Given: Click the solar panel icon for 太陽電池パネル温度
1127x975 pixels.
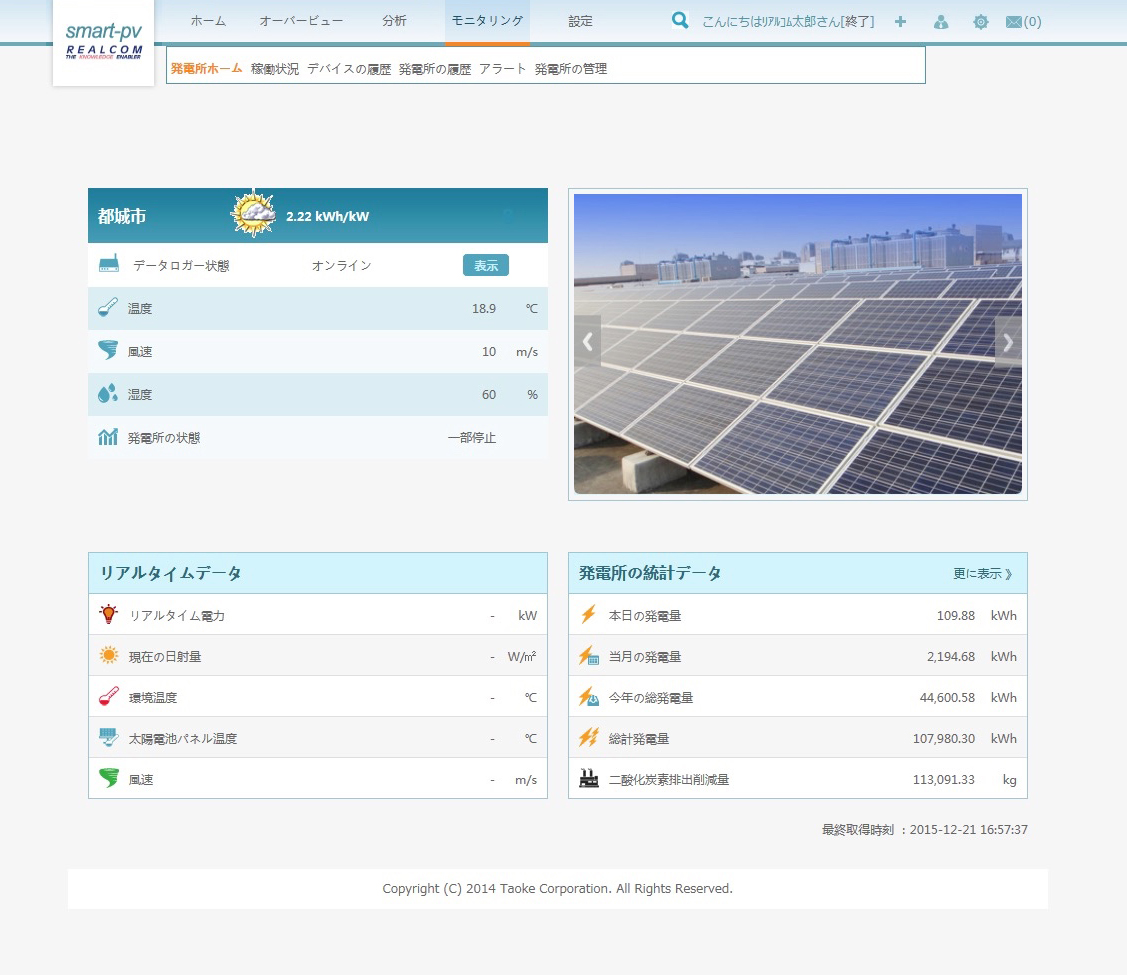Looking at the screenshot, I should (x=109, y=737).
